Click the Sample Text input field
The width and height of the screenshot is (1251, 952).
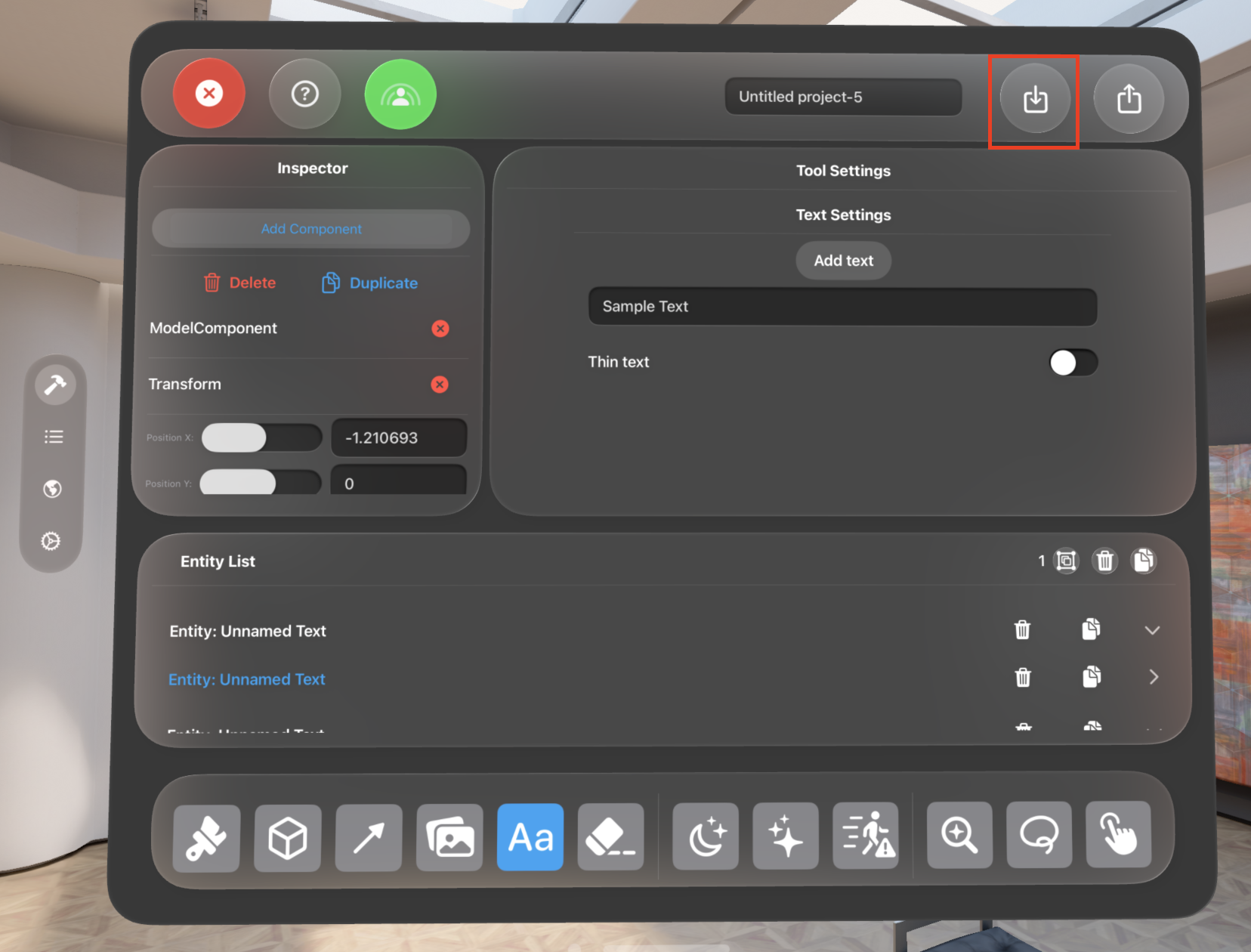coord(842,307)
